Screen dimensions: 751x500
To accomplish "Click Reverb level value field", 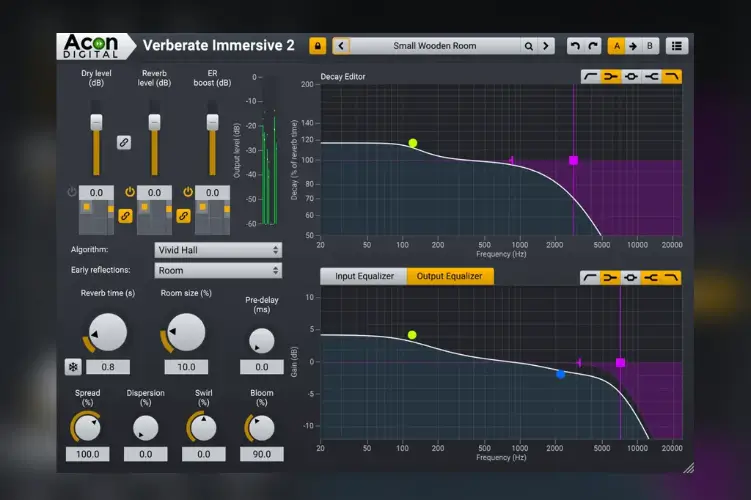I will coord(154,193).
